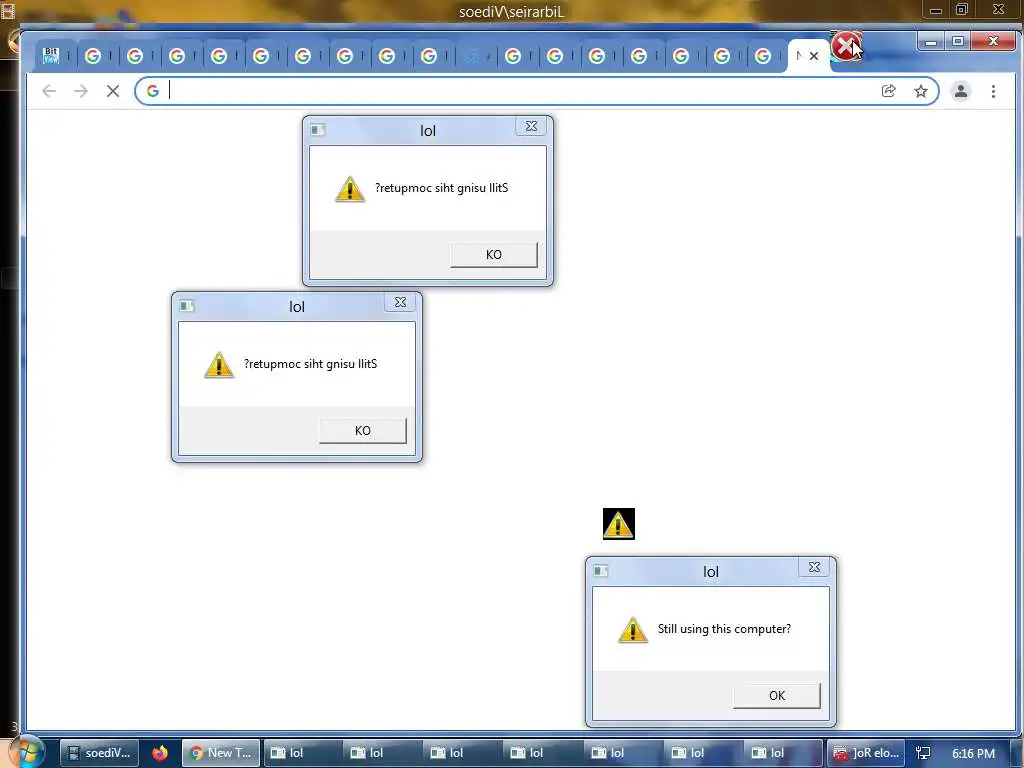This screenshot has width=1024, height=768.
Task: Click the floating warning icon on the black square
Action: pyautogui.click(x=618, y=524)
